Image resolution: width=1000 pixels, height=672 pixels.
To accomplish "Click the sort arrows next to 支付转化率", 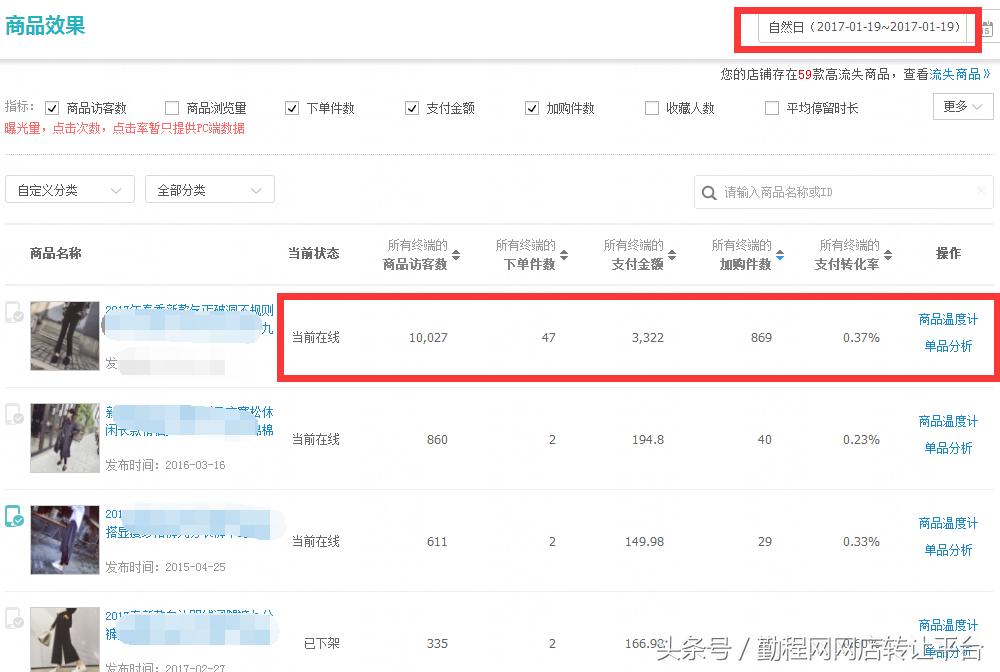I will (x=888, y=255).
